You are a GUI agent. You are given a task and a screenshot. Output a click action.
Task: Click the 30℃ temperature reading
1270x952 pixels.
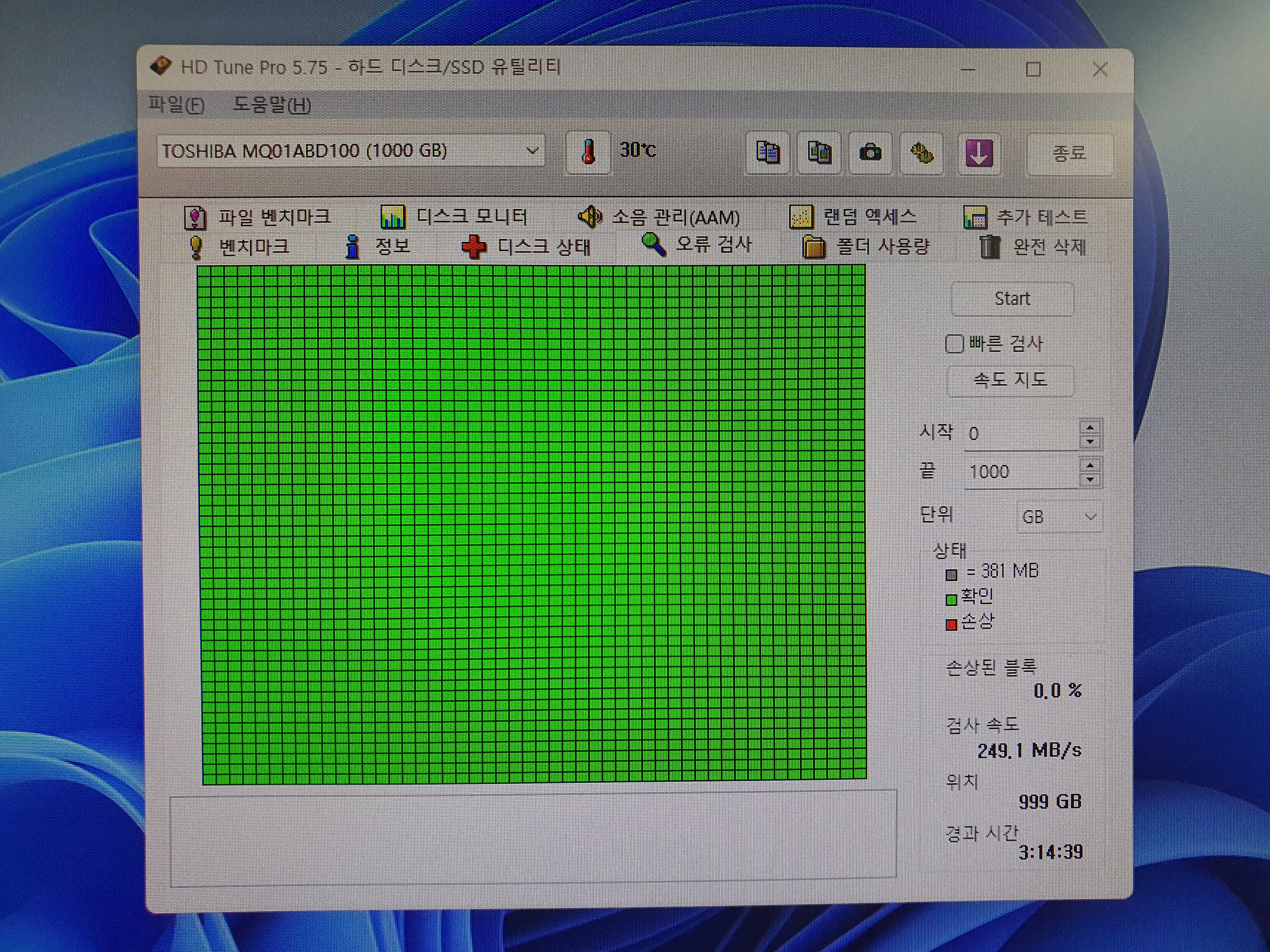click(x=638, y=150)
